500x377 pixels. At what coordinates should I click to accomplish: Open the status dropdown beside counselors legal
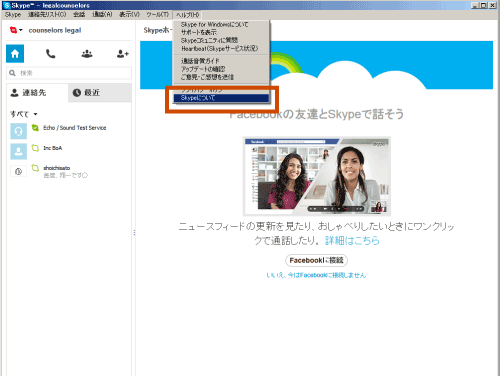coord(16,30)
